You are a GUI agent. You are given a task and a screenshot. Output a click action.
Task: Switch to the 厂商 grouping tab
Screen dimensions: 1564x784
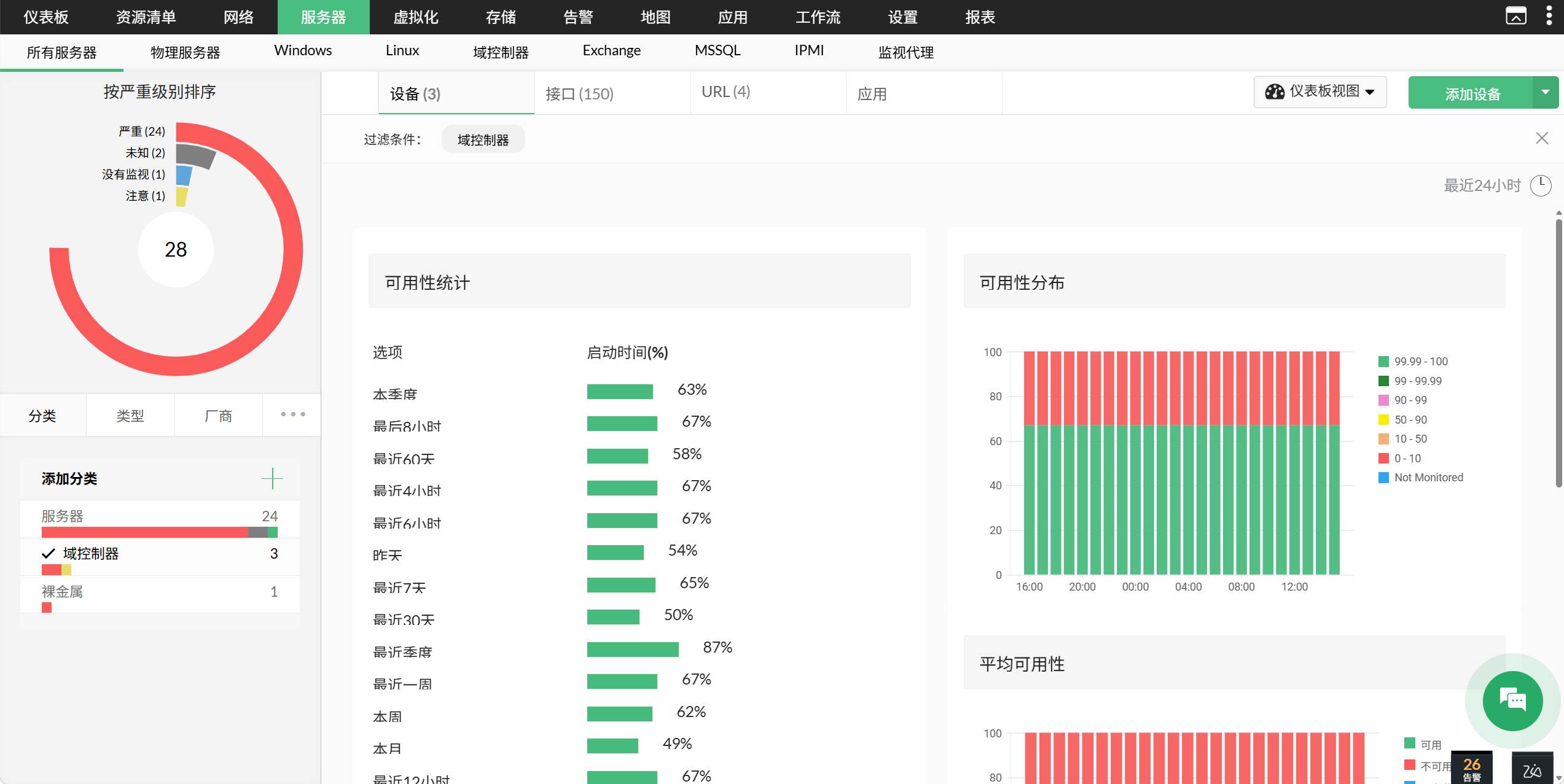click(218, 416)
